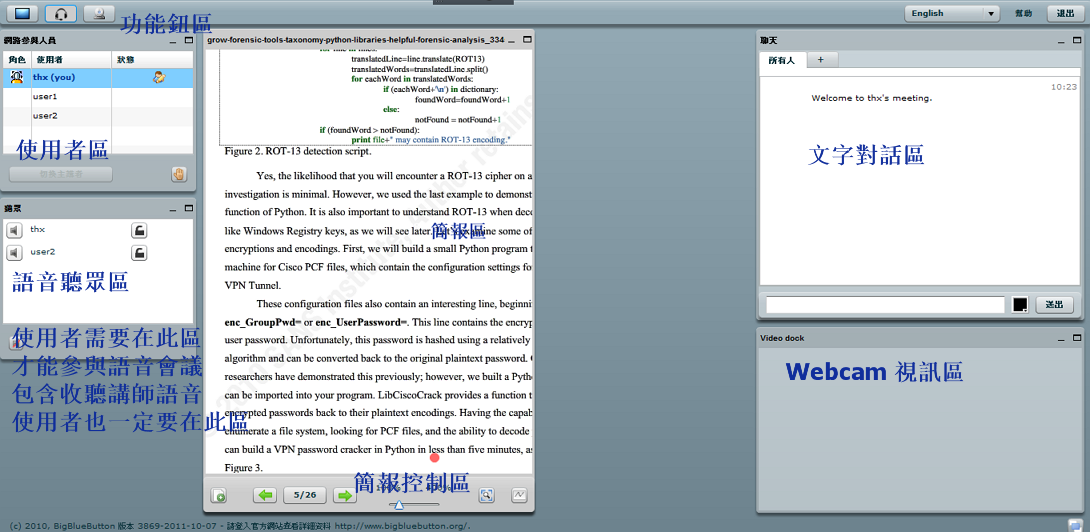The width and height of the screenshot is (1090, 532).
Task: Click the 10:23 chat timestamp
Action: pos(1064,87)
